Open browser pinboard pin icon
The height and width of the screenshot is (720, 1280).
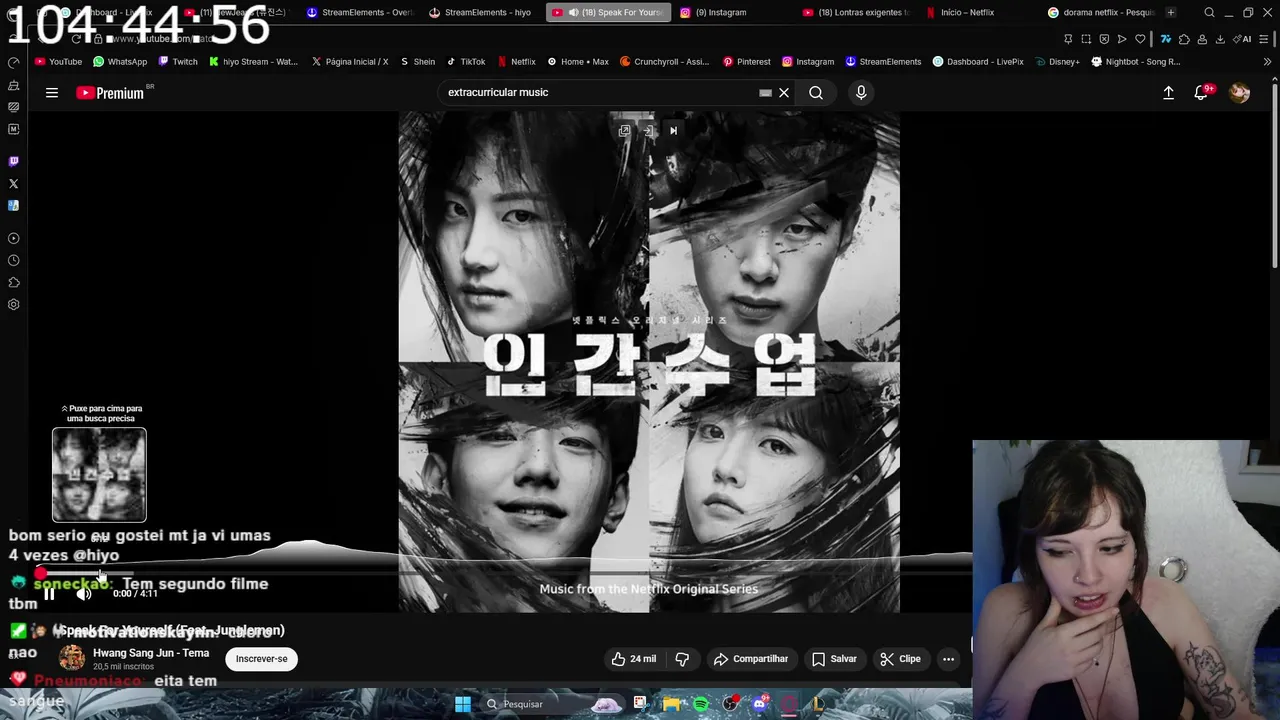(1068, 39)
